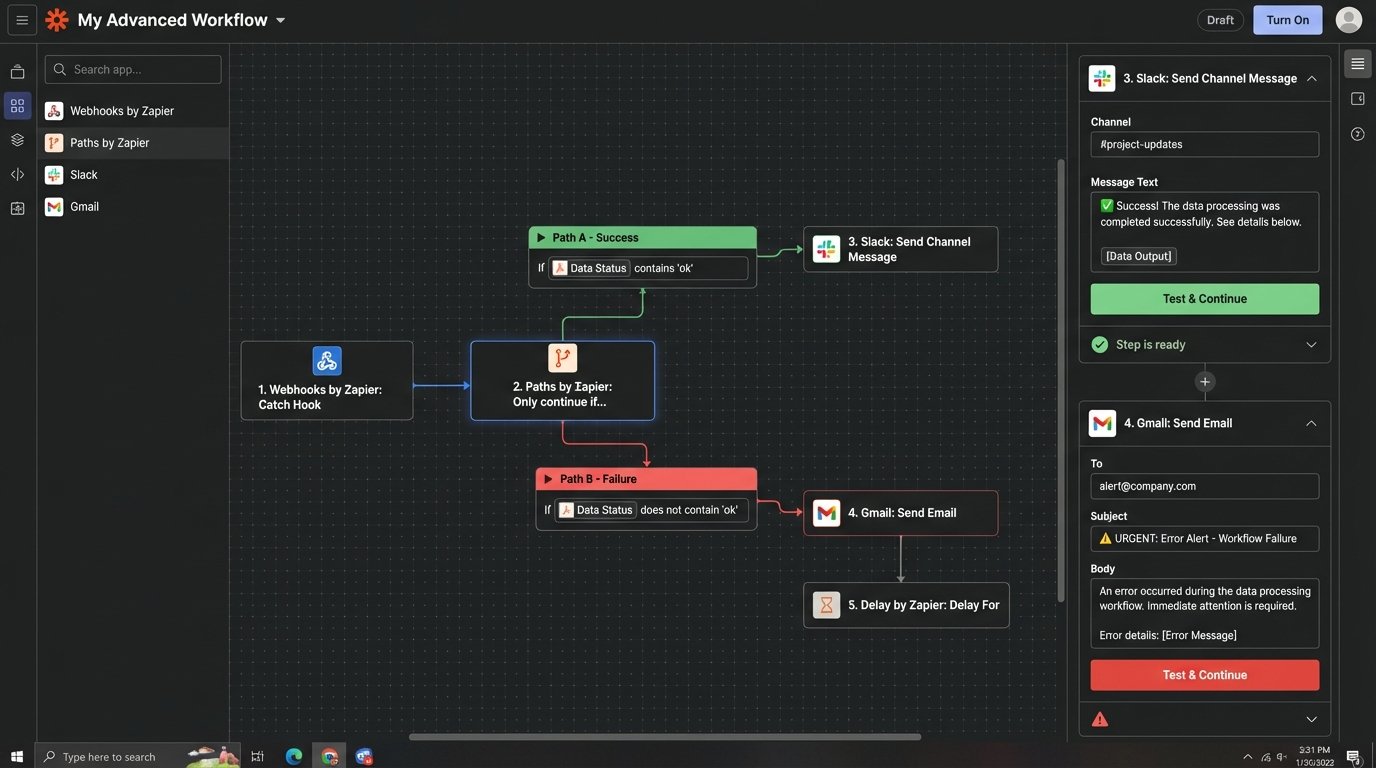This screenshot has height=768, width=1376.
Task: Click the code brackets sidebar icon
Action: (17, 174)
